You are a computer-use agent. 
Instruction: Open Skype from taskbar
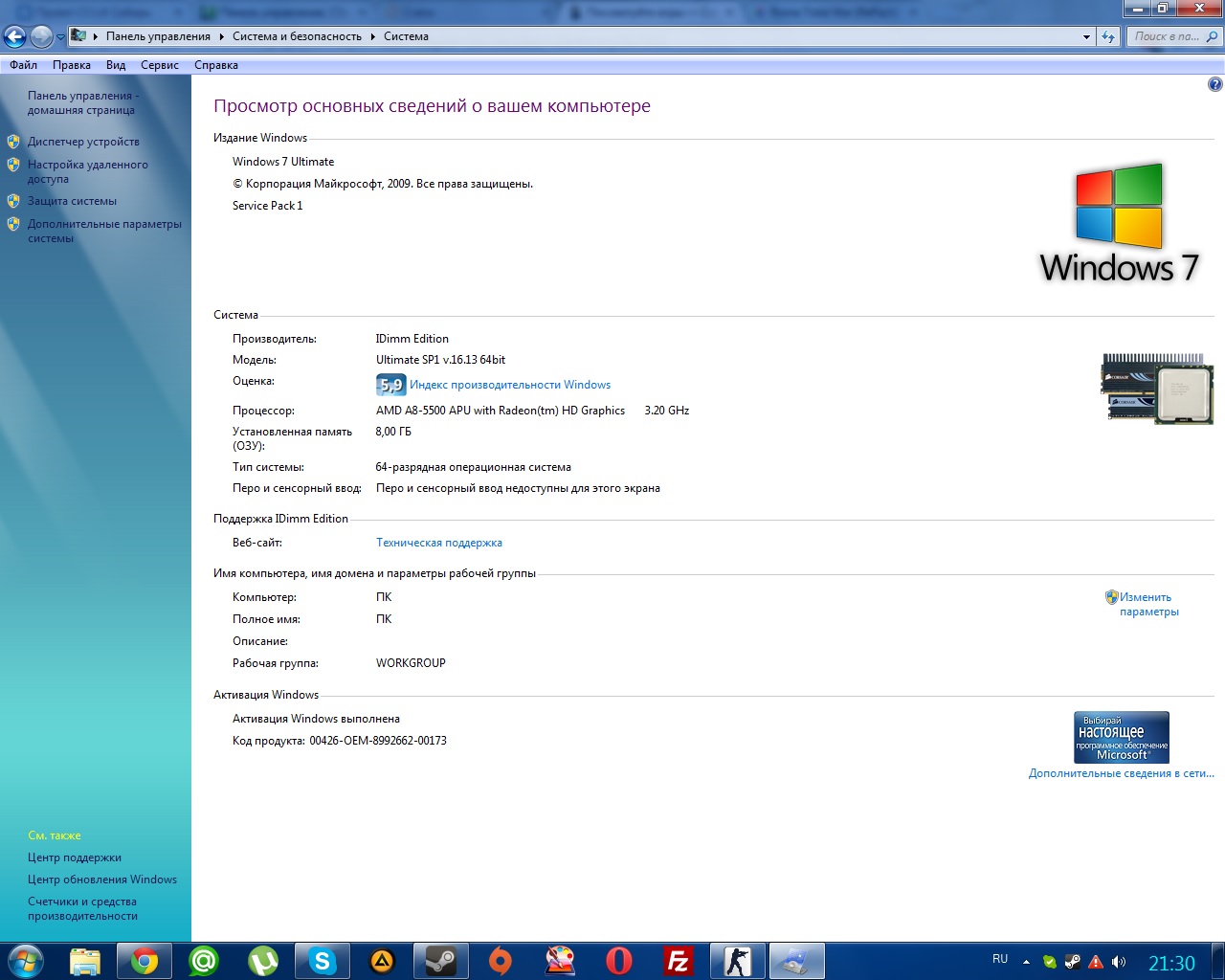tap(323, 961)
